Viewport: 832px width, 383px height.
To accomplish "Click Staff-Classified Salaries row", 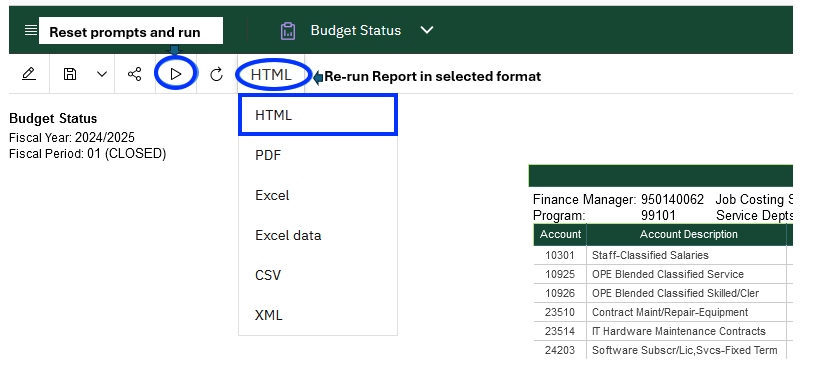I will (650, 255).
